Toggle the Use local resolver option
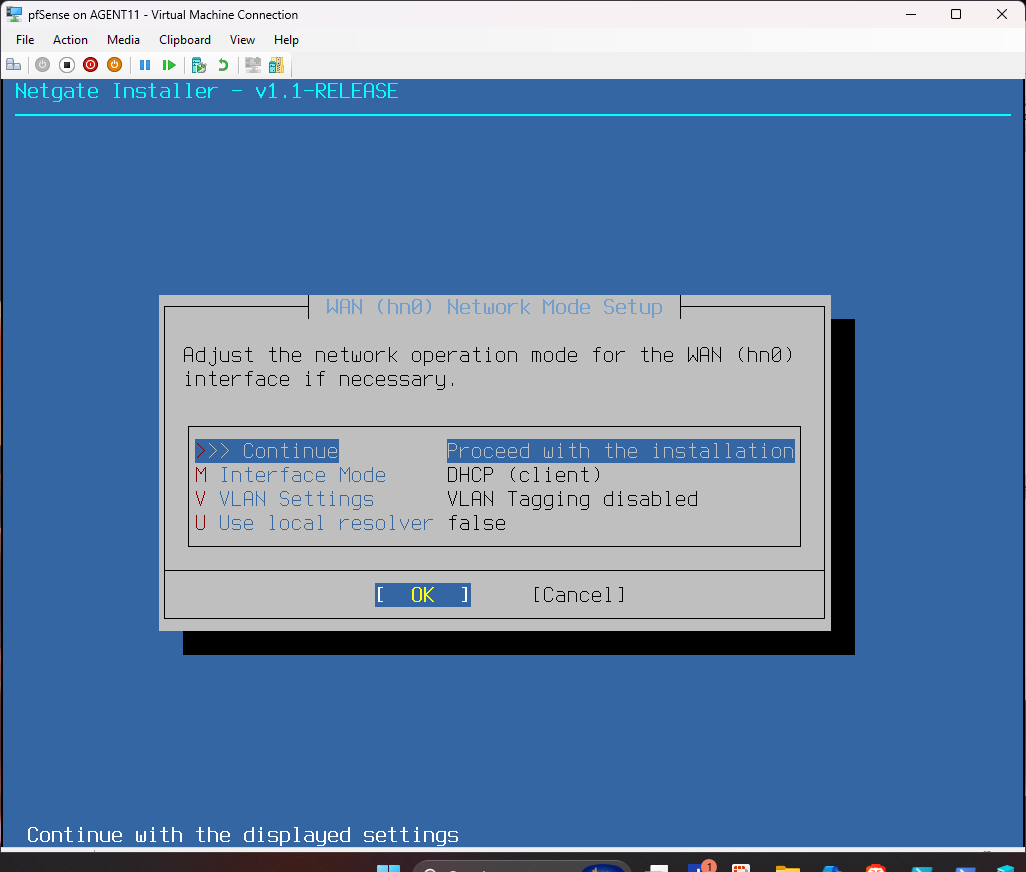Image resolution: width=1026 pixels, height=872 pixels. [325, 523]
